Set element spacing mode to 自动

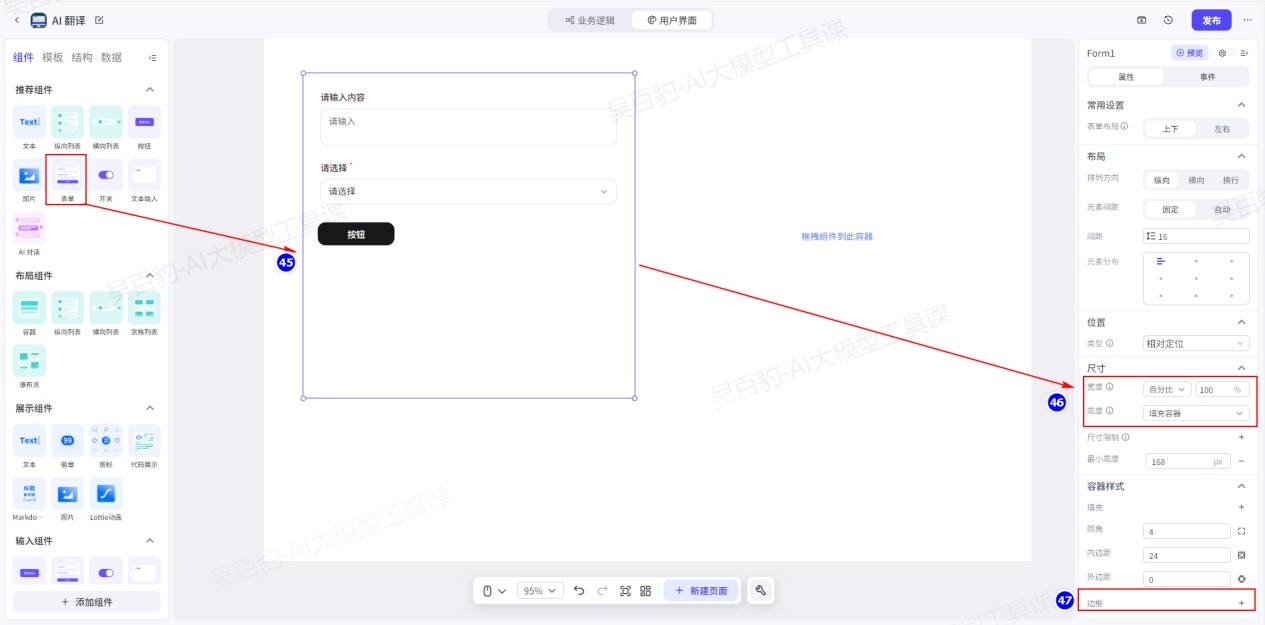pos(1222,210)
